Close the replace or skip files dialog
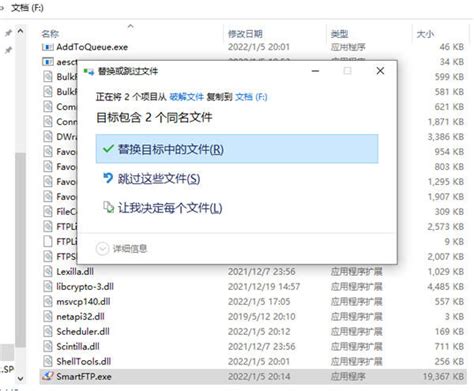Screen dimensions: 474x391 tap(380, 71)
